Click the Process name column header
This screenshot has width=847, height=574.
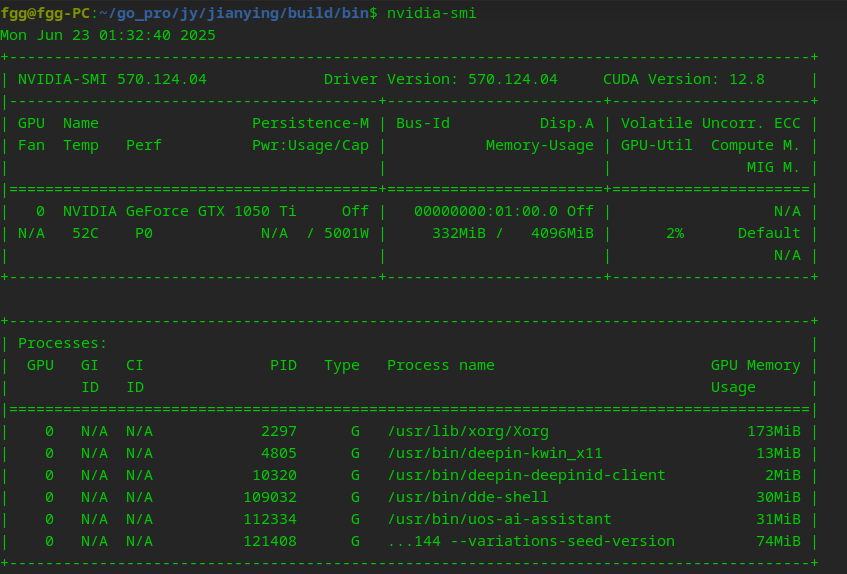[441, 366]
